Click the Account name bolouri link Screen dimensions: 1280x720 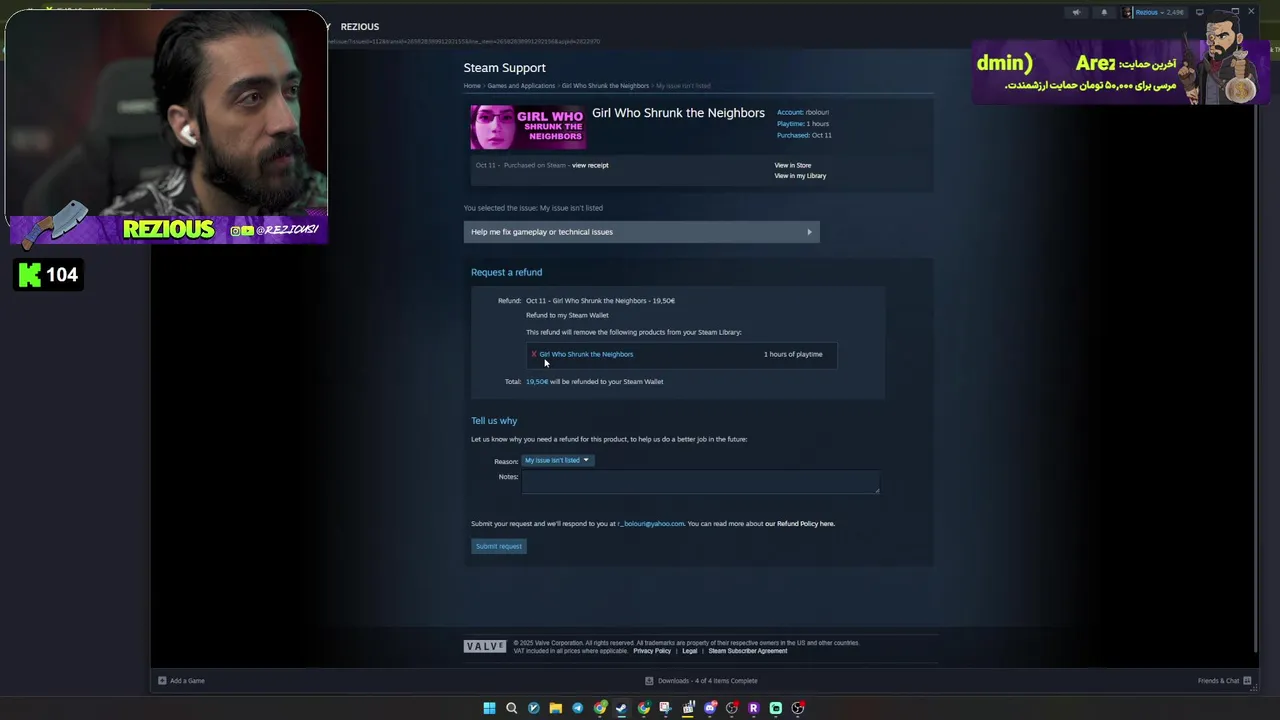click(x=817, y=112)
